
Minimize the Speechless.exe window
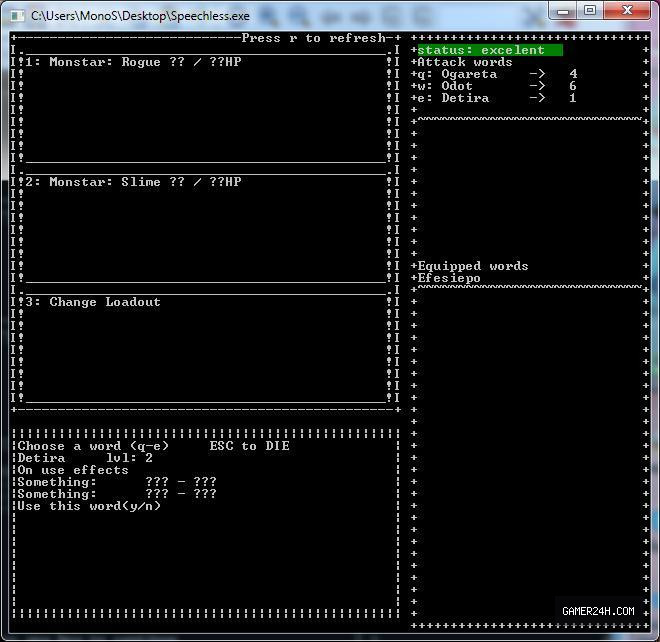pos(563,10)
